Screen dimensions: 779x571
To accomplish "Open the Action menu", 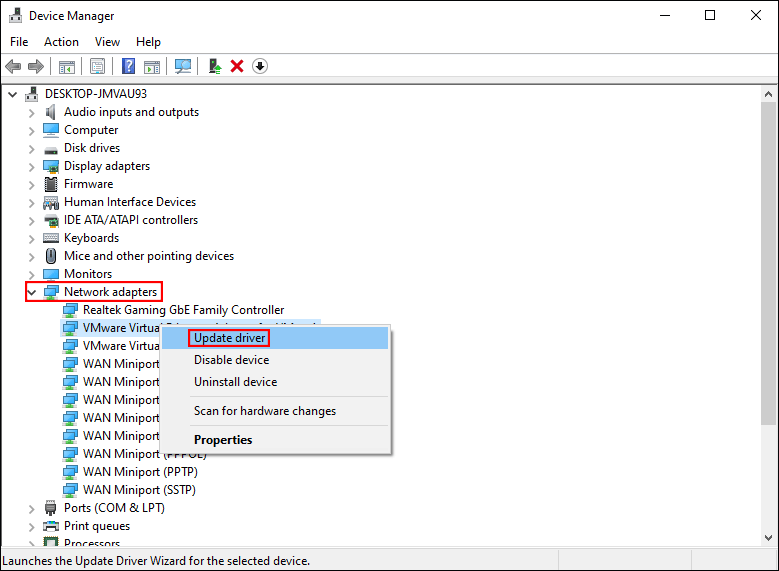I will pyautogui.click(x=61, y=42).
